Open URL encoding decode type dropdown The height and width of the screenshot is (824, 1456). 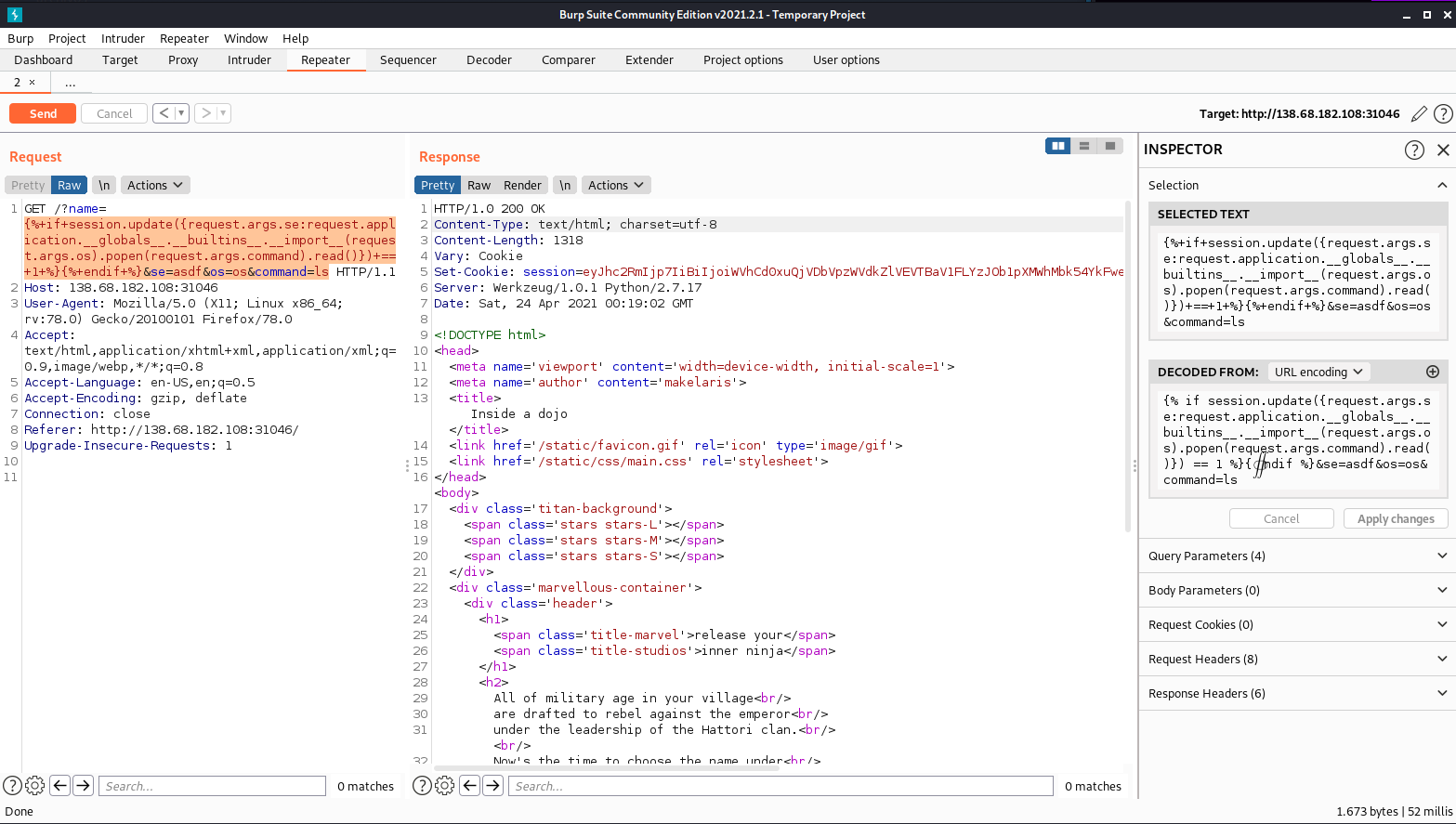tap(1319, 372)
